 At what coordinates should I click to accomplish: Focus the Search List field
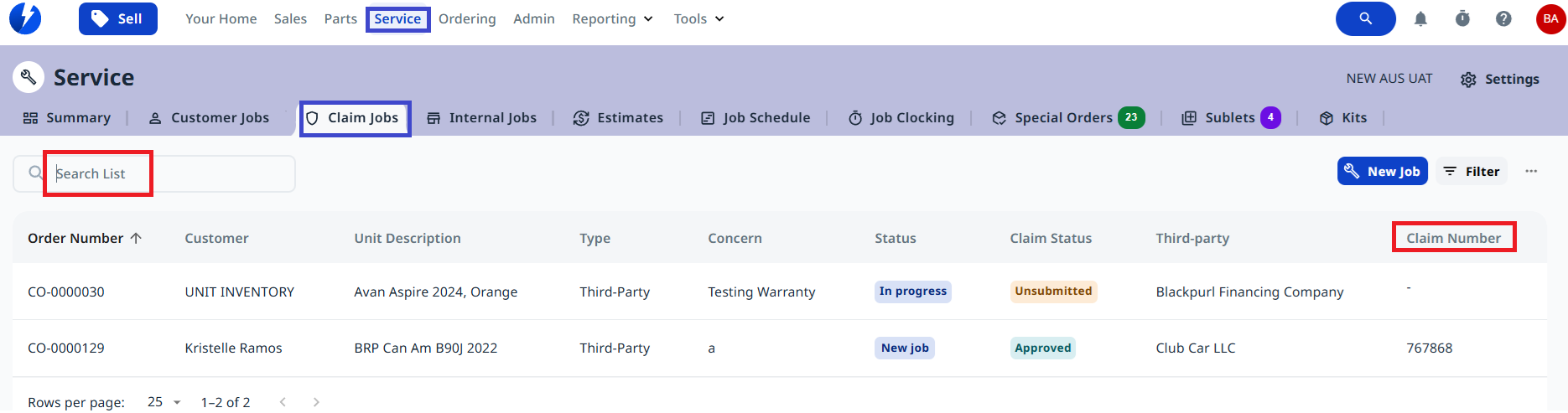coord(154,173)
